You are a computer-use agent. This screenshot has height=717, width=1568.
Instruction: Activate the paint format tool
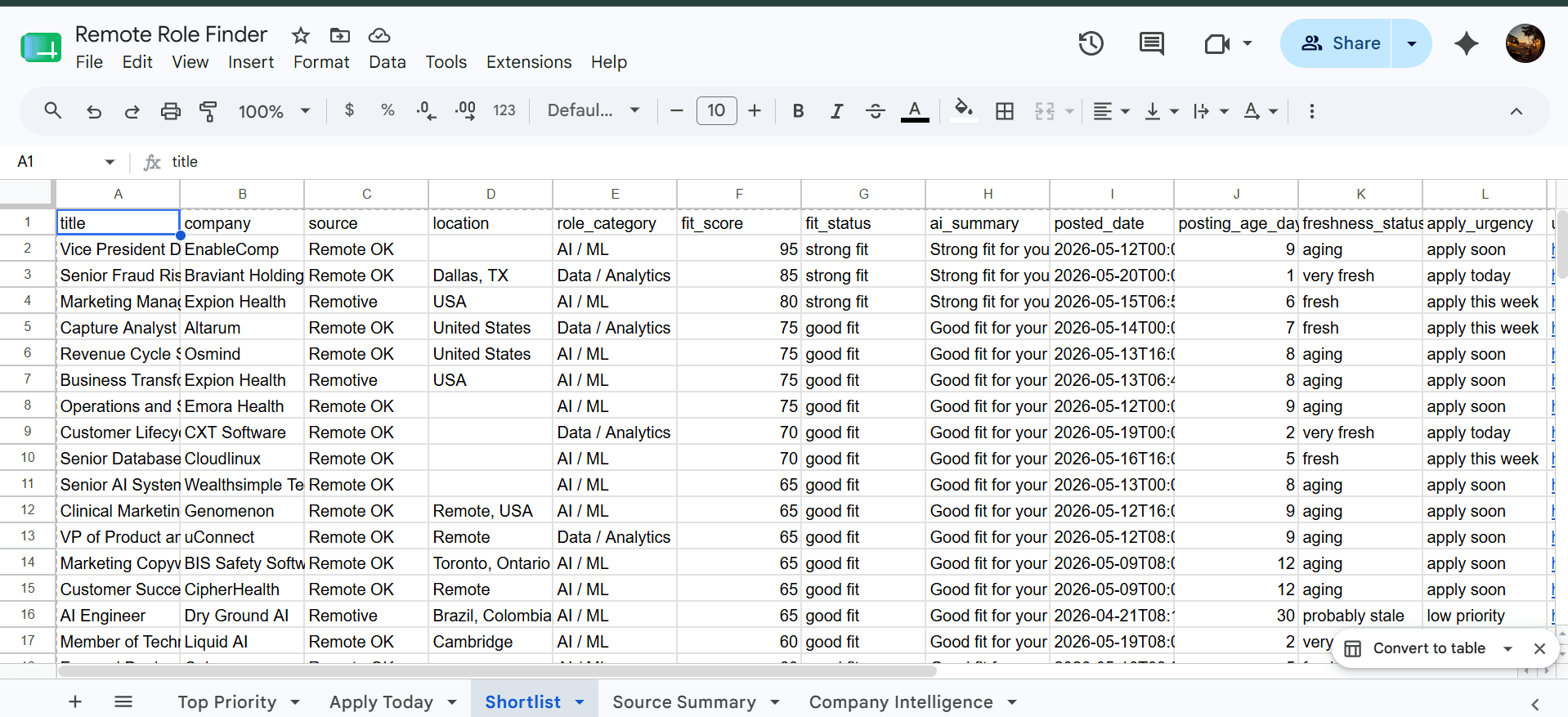tap(208, 111)
